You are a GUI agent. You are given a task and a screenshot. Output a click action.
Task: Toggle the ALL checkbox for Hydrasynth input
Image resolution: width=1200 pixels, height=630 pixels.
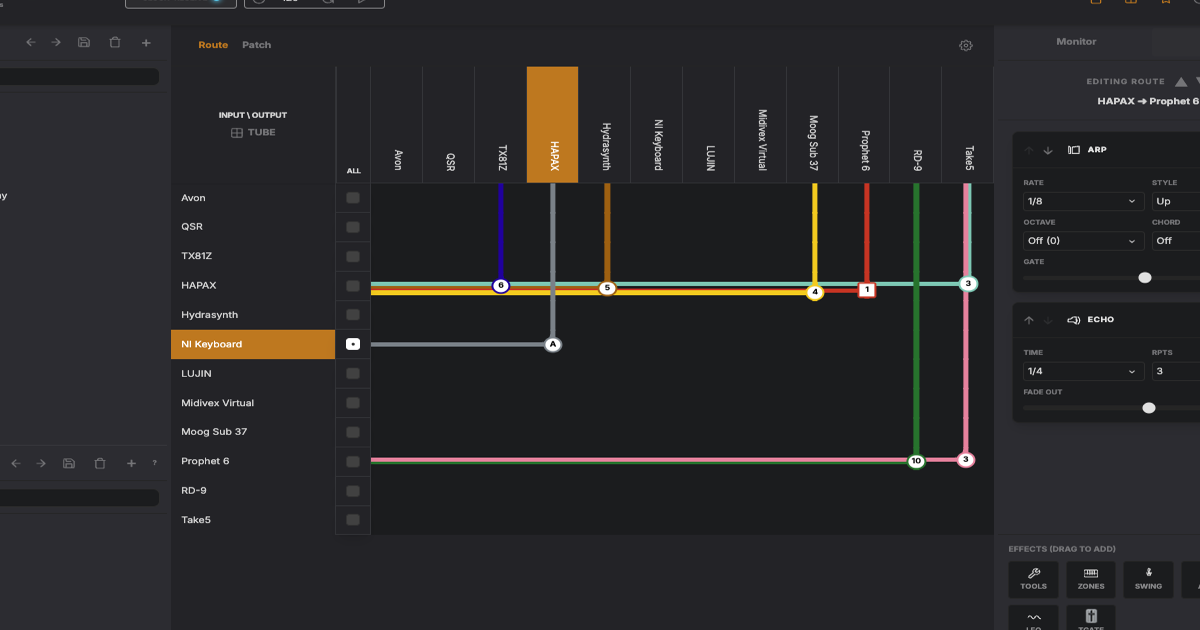[353, 315]
